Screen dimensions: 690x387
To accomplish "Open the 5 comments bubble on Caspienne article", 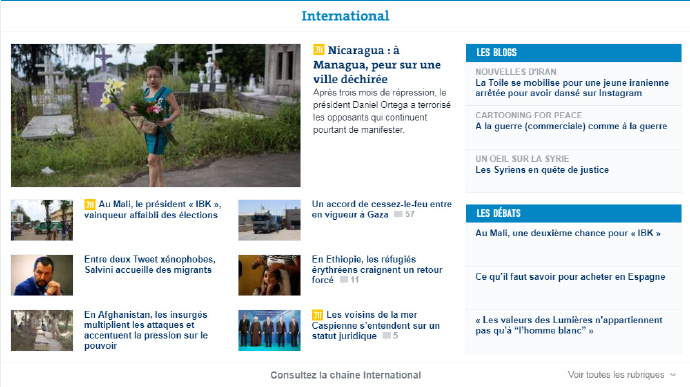I will (x=390, y=335).
